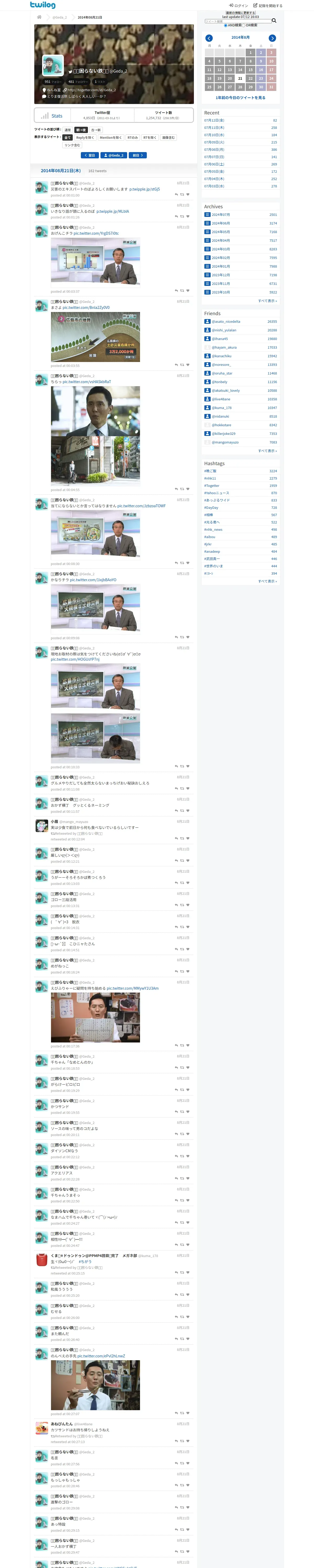Image resolution: width=314 pixels, height=1568 pixels.
Task: Select OR検索 radio button
Action: (x=244, y=26)
